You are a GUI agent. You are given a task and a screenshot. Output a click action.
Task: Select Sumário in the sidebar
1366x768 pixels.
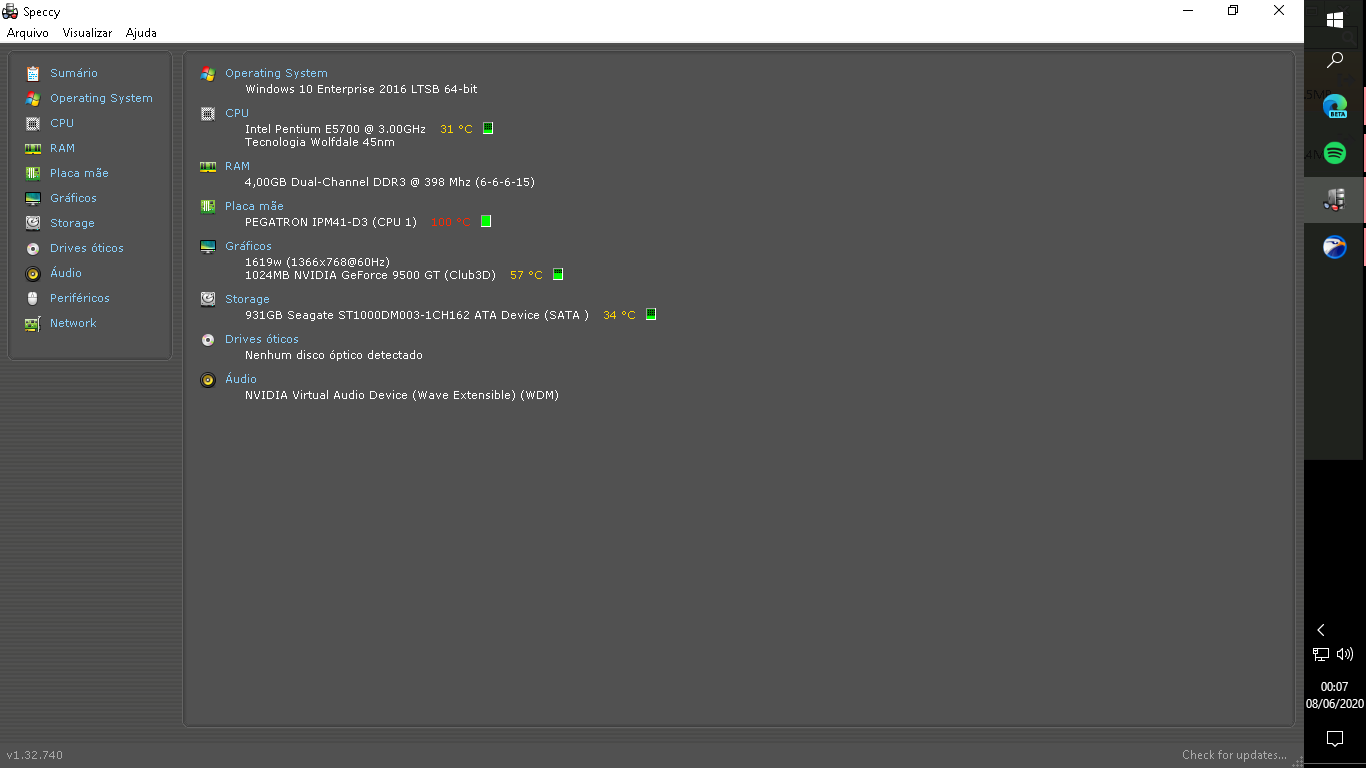(74, 73)
